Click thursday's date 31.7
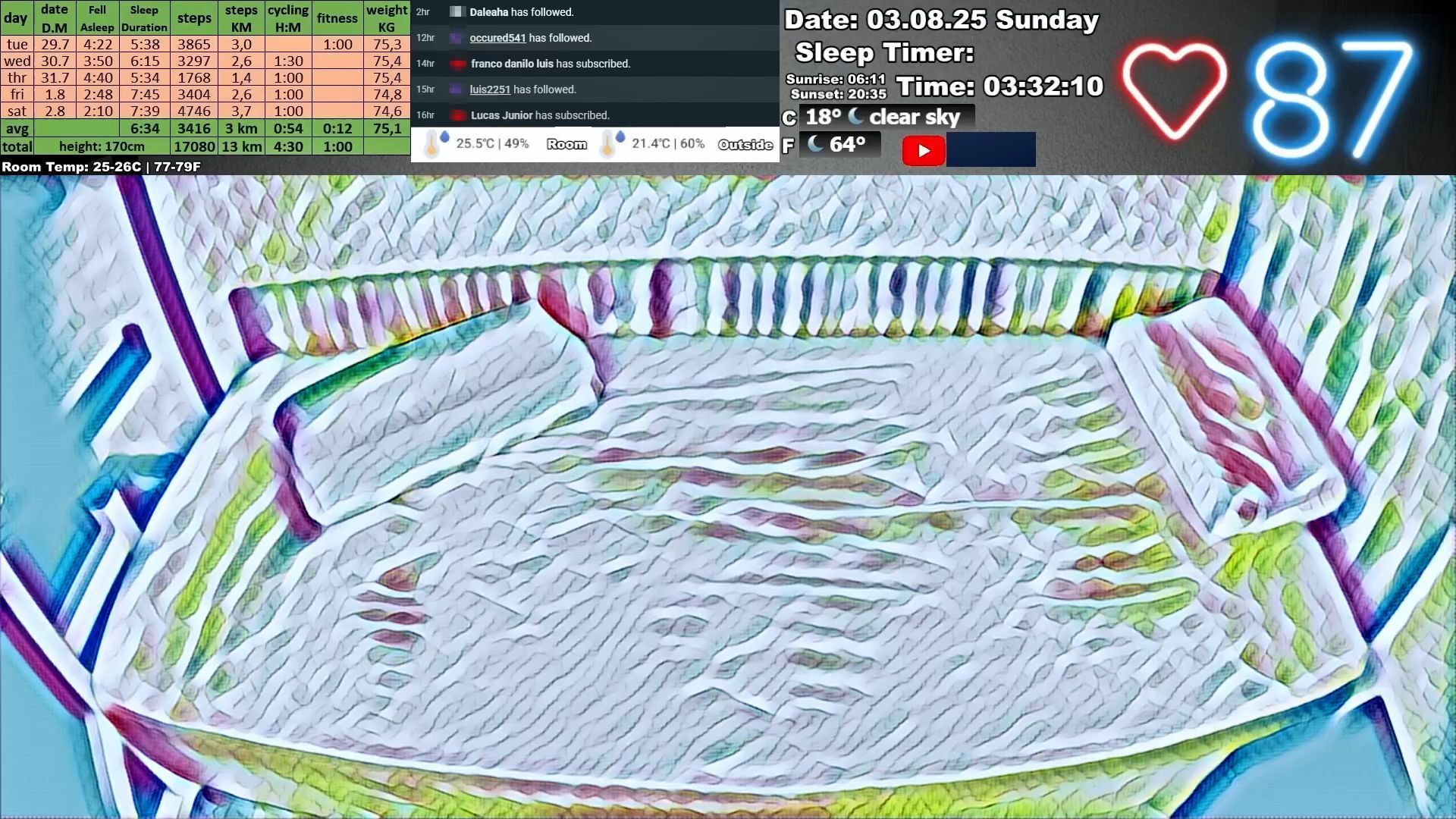 55,77
